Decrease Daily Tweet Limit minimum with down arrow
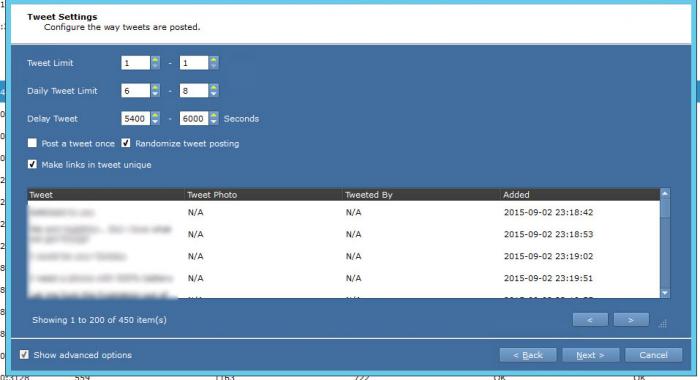This screenshot has width=700, height=380. tap(155, 94)
